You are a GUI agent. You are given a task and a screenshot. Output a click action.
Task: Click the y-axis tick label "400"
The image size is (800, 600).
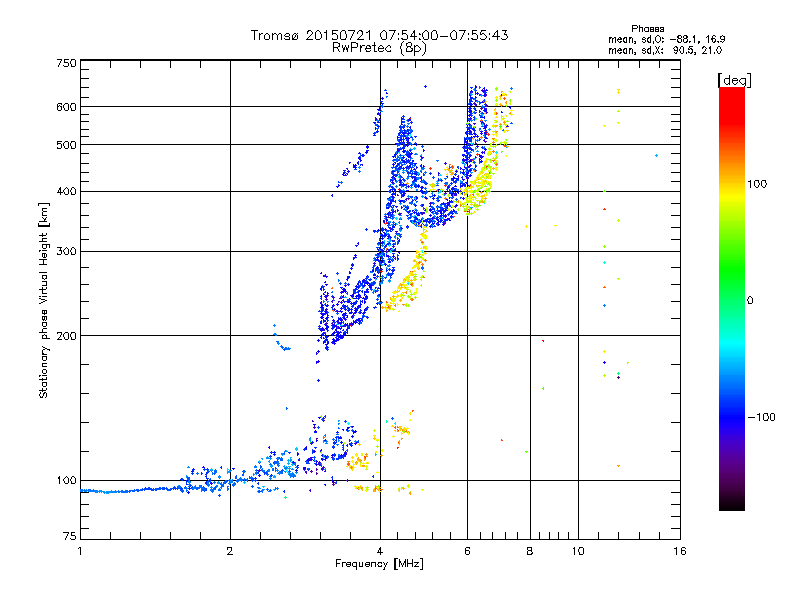tap(67, 192)
